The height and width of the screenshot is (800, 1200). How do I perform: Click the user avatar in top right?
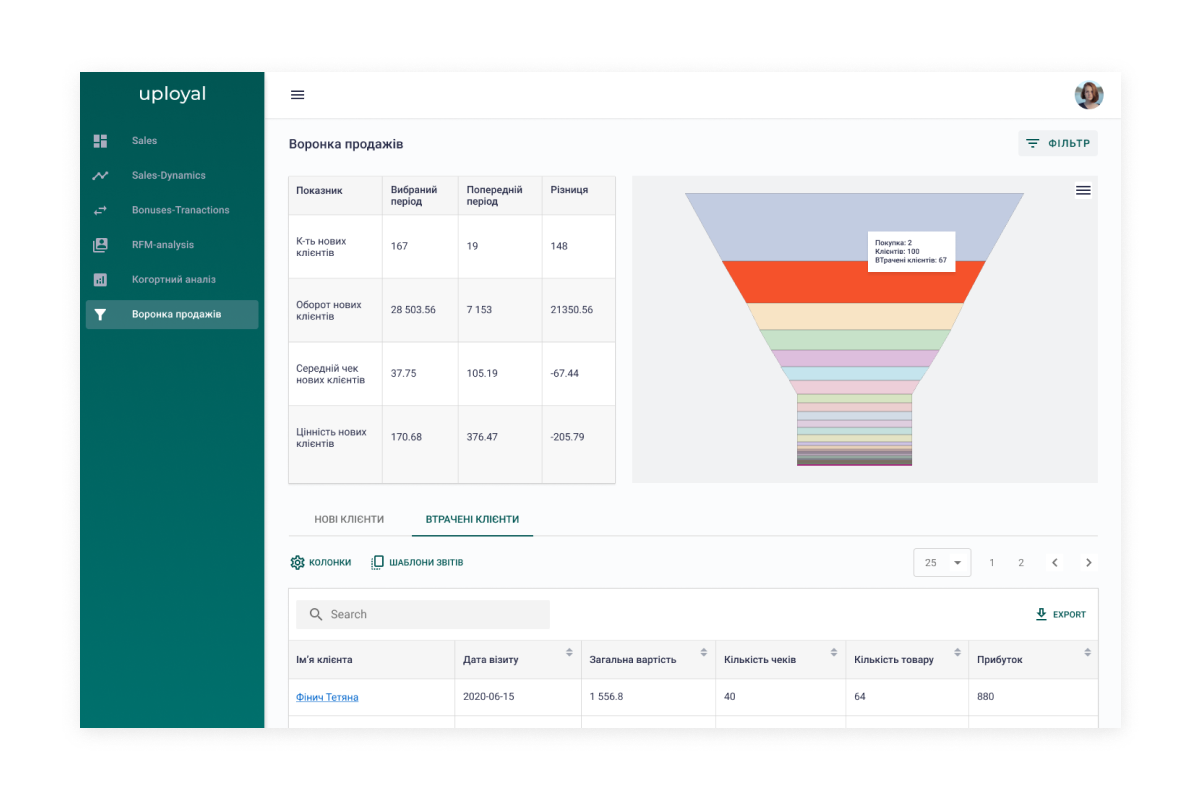1088,95
